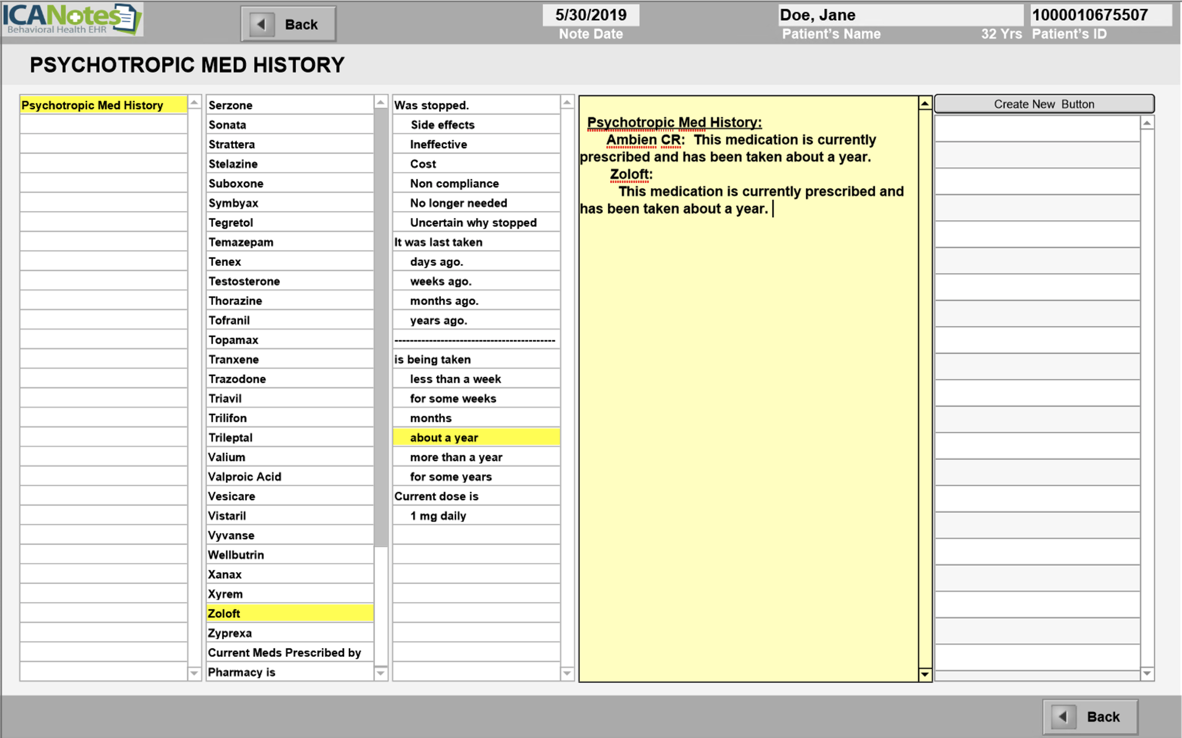Image resolution: width=1182 pixels, height=738 pixels.
Task: Select the Psychotropic Med History category
Action: coord(103,105)
